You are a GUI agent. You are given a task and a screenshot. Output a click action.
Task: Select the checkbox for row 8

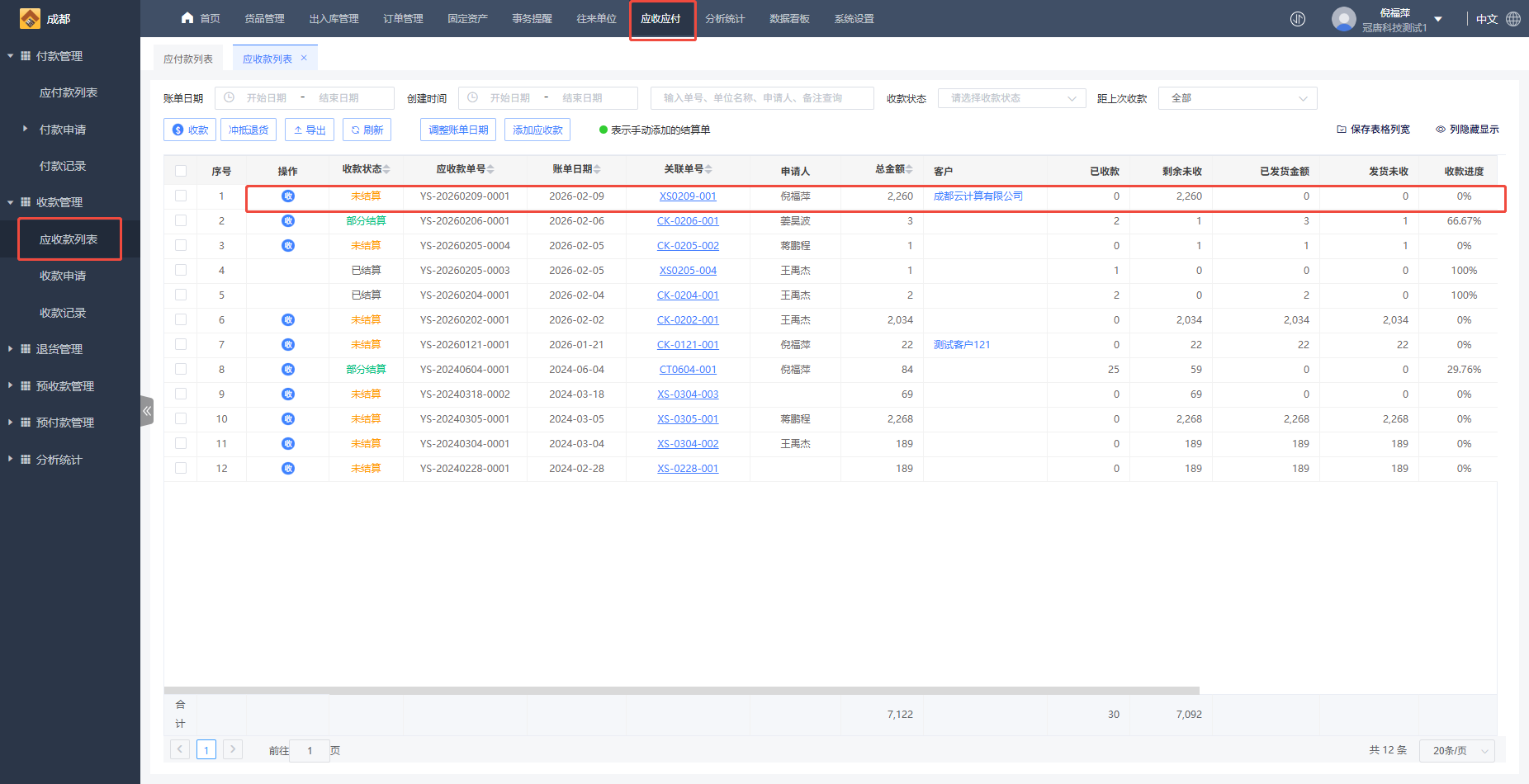(x=181, y=369)
